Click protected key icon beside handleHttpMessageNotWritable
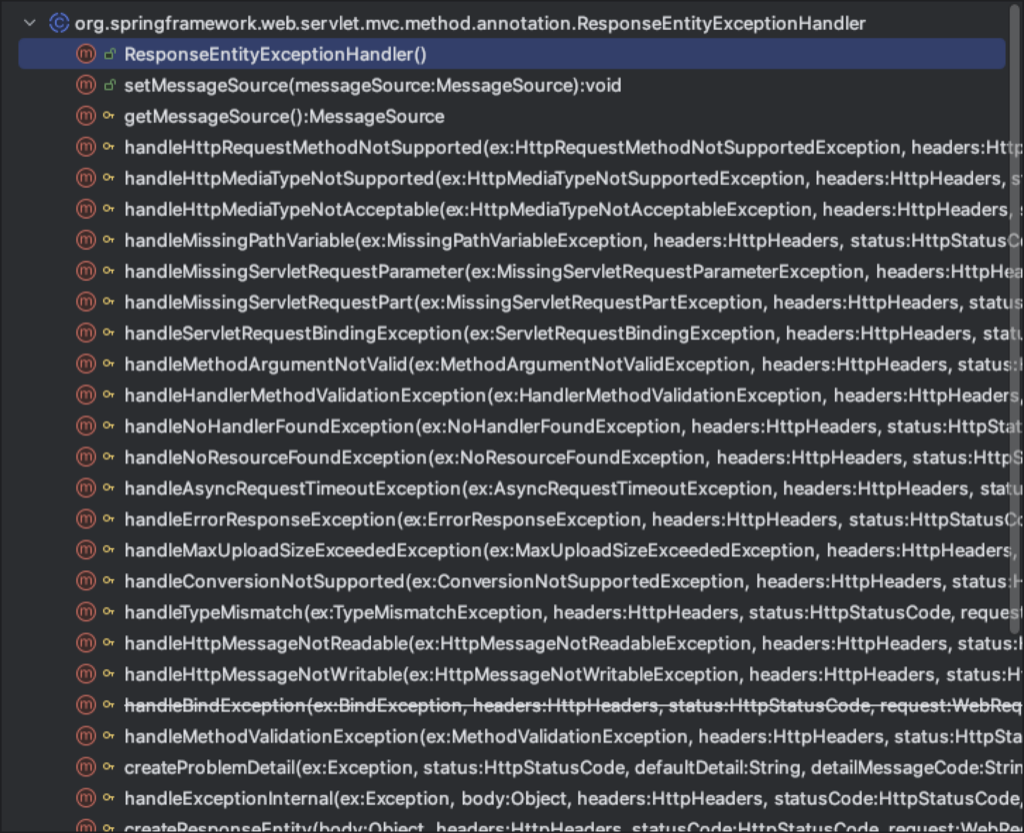 pos(109,674)
